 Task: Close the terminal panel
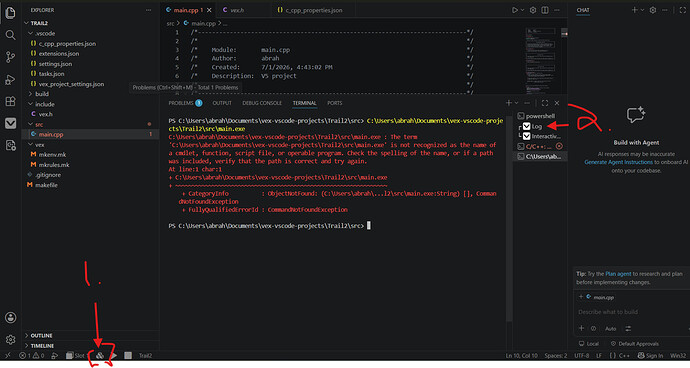point(557,103)
